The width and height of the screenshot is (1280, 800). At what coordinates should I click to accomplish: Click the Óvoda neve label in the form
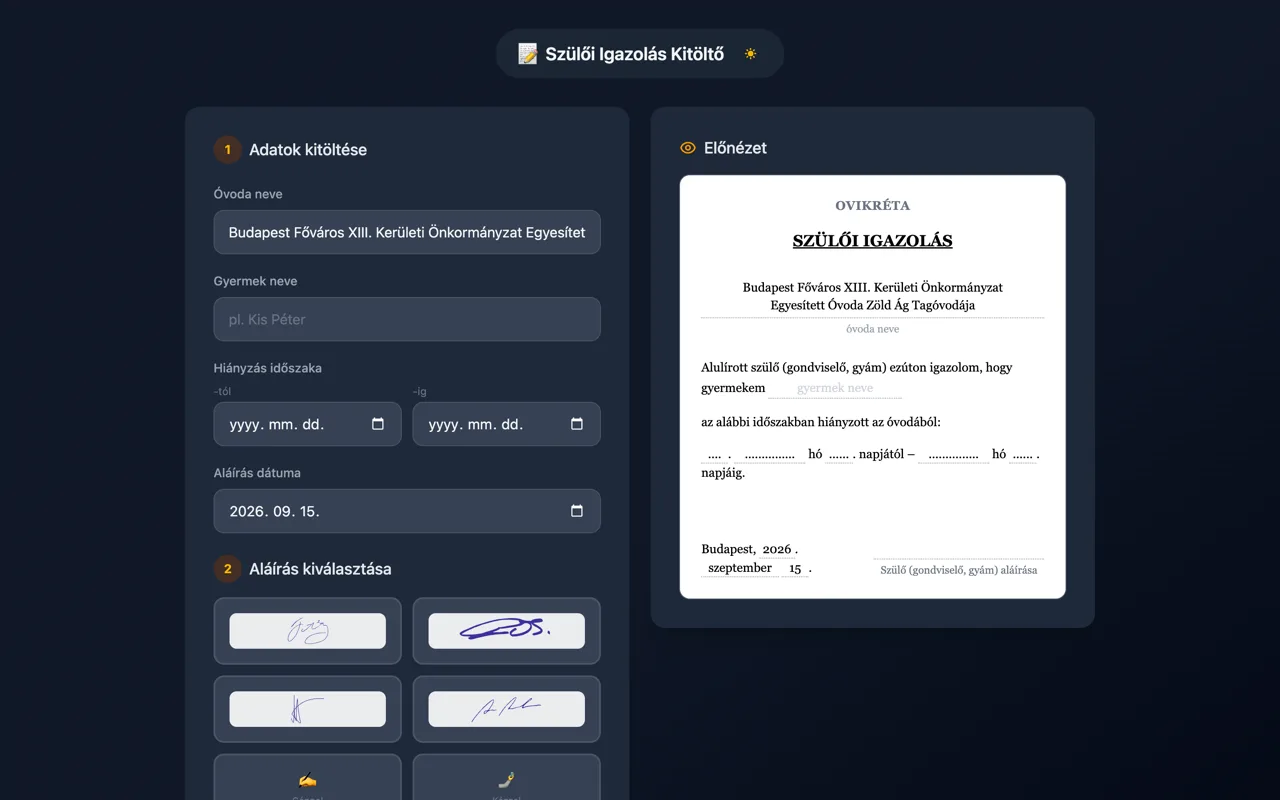pos(248,194)
